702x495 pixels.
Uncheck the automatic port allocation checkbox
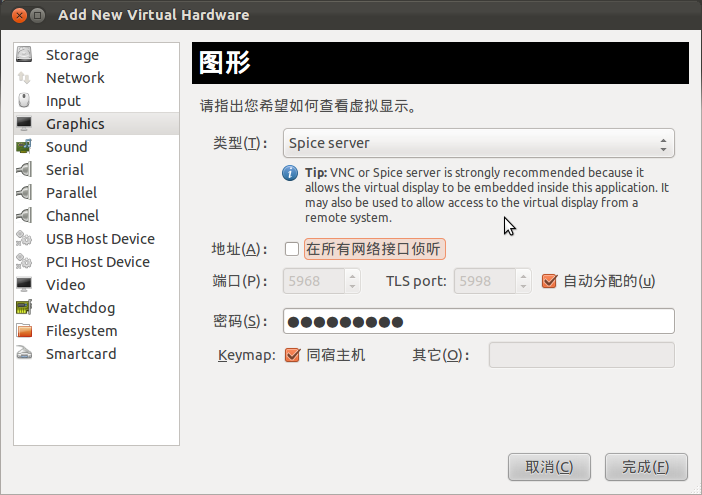(x=549, y=281)
